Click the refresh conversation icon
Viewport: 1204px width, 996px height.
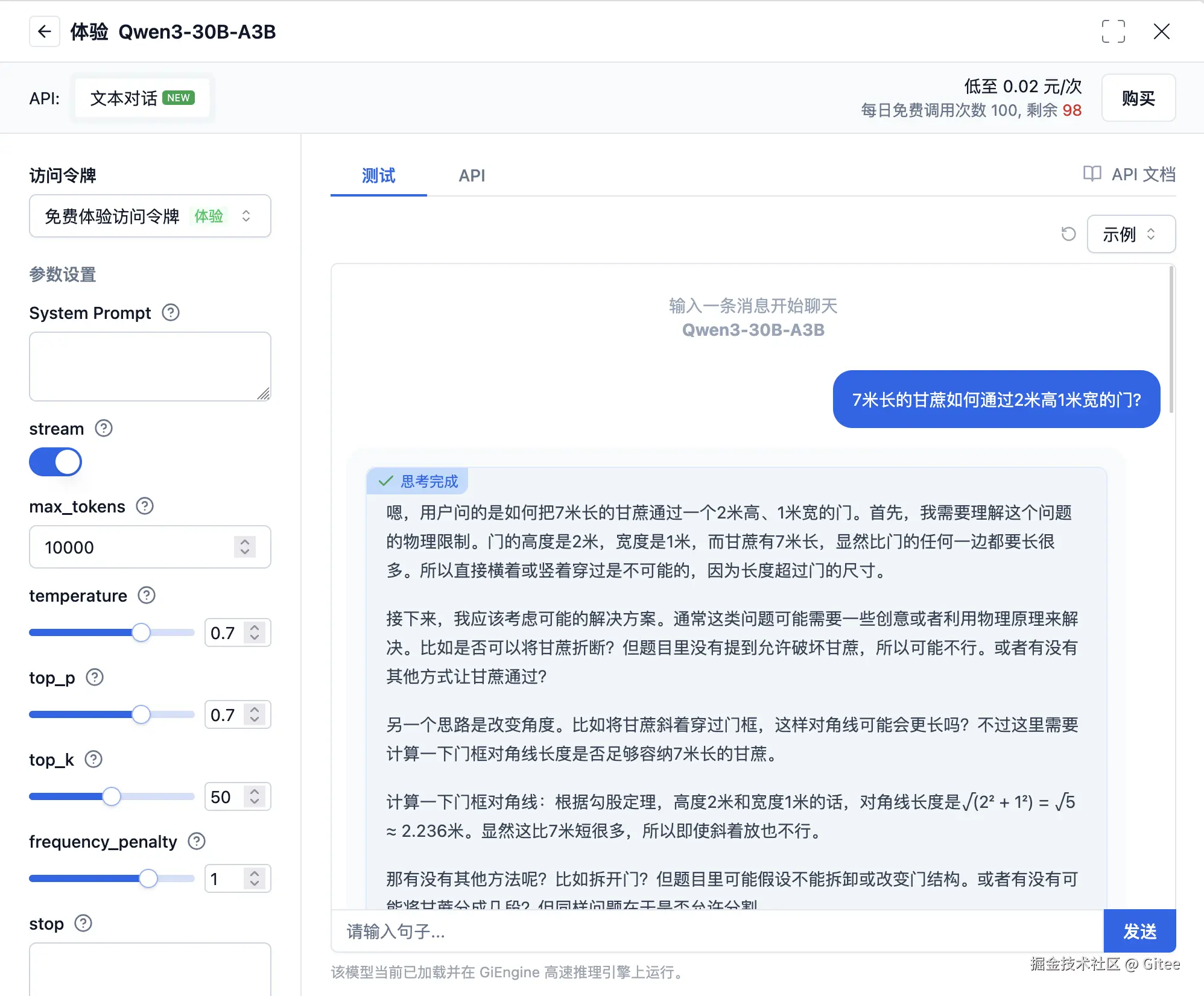point(1068,234)
